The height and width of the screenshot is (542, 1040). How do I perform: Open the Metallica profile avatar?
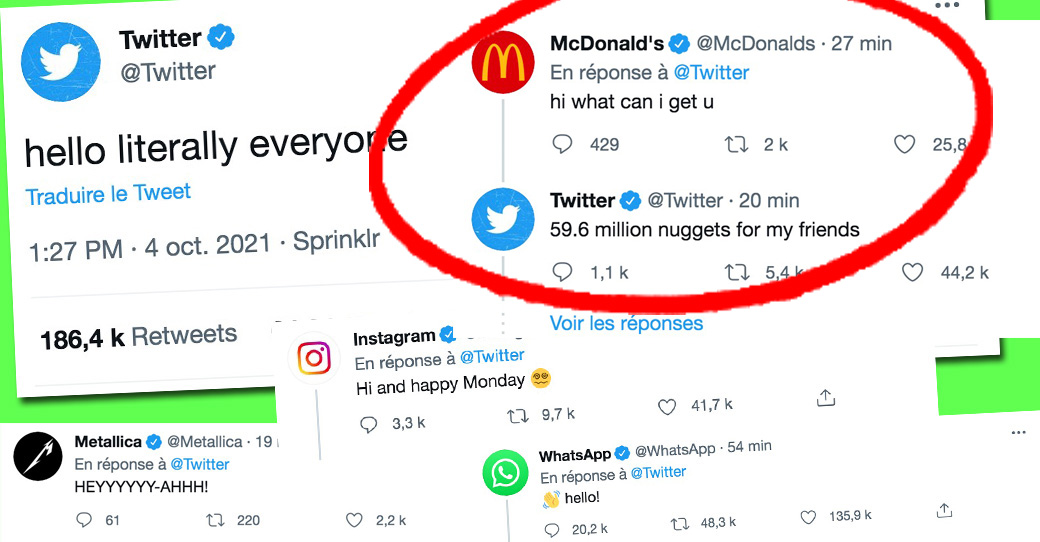click(x=38, y=456)
